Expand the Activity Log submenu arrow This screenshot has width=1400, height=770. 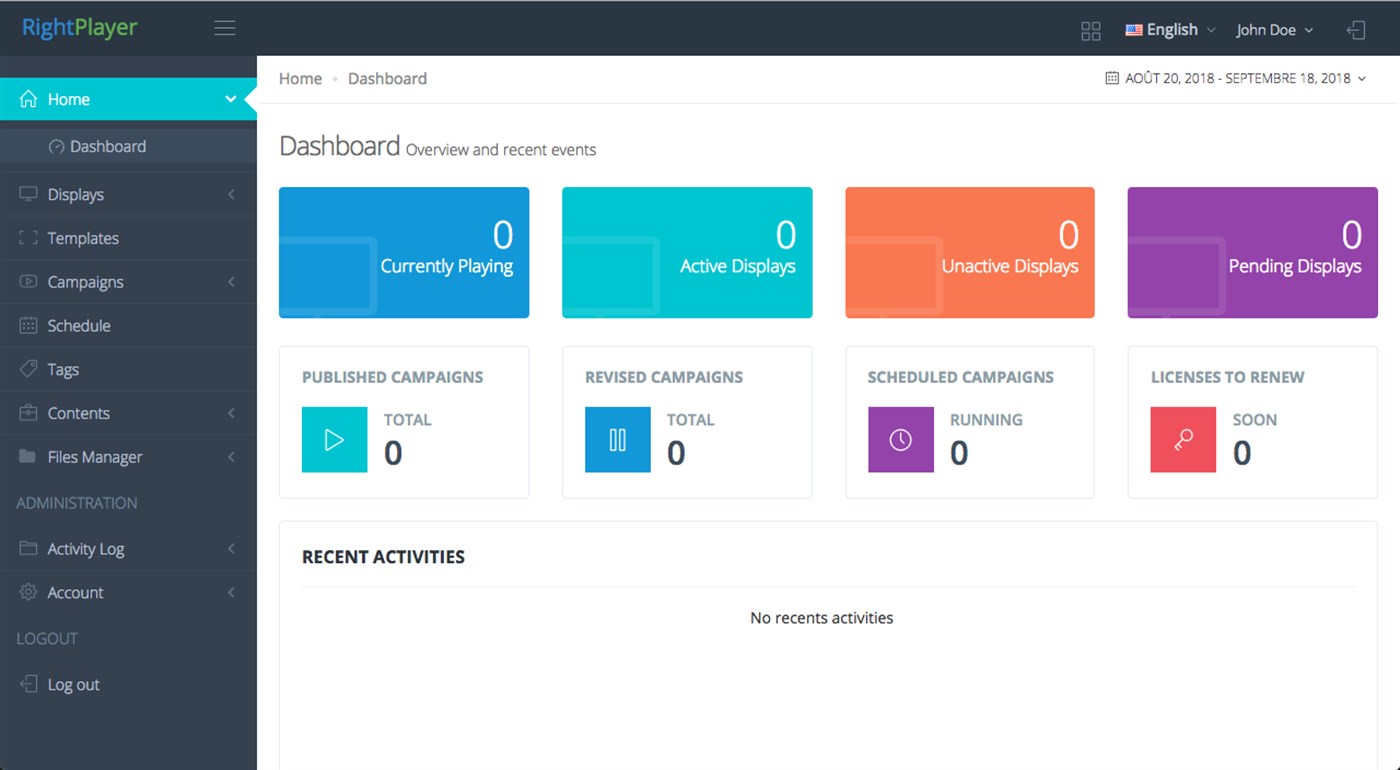point(231,548)
